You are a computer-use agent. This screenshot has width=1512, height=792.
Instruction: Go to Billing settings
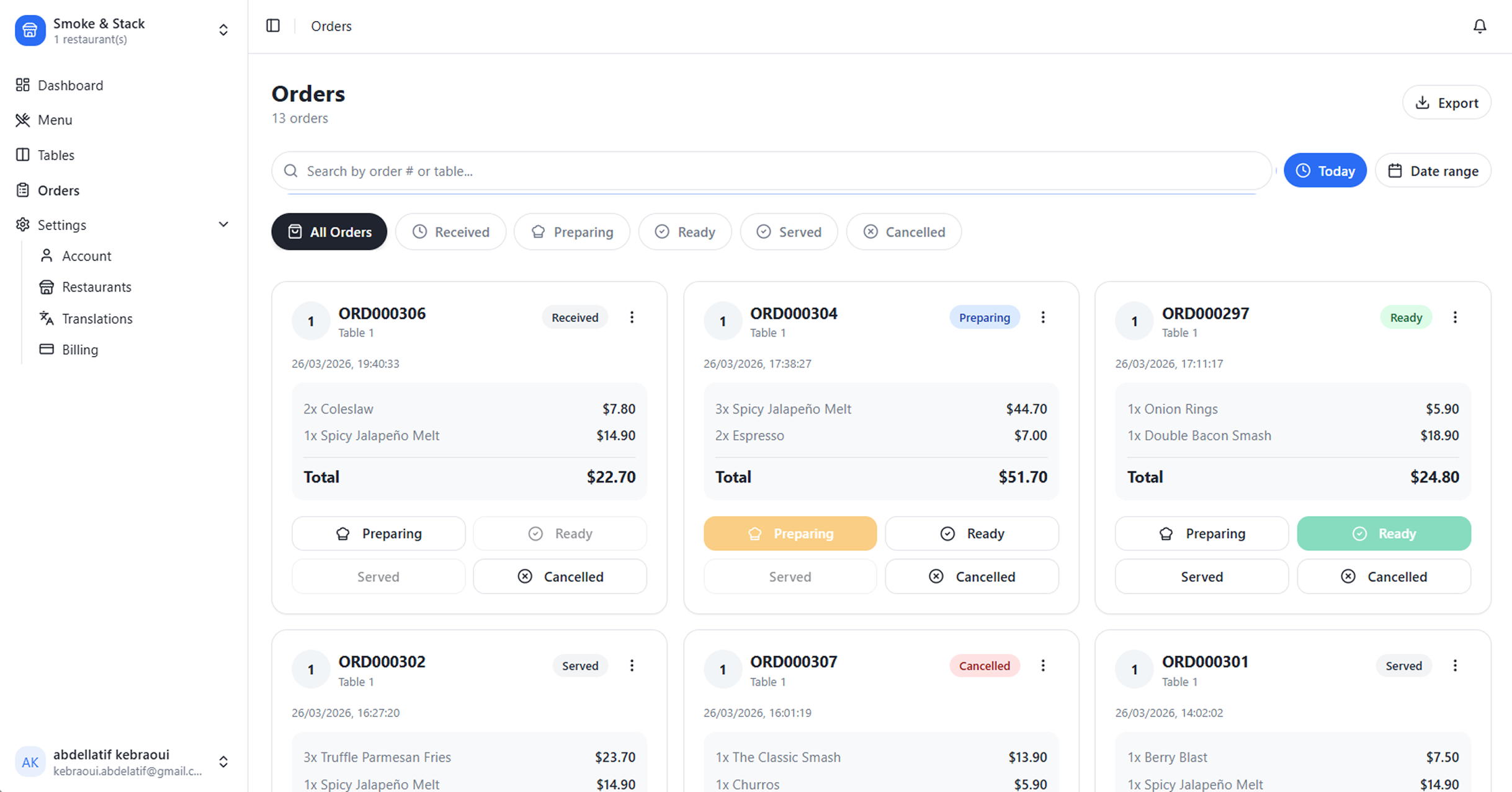[80, 350]
